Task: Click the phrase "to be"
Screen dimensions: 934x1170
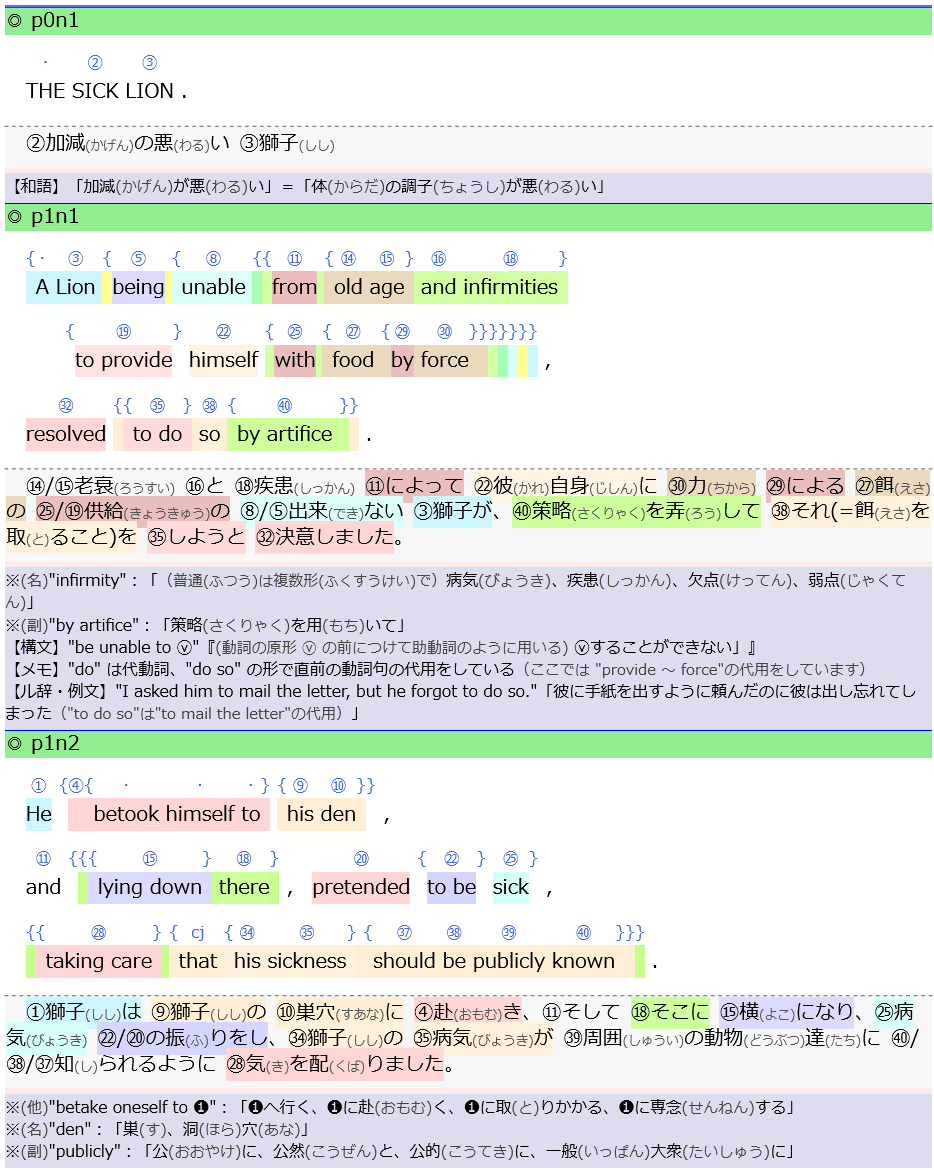Action: point(451,887)
